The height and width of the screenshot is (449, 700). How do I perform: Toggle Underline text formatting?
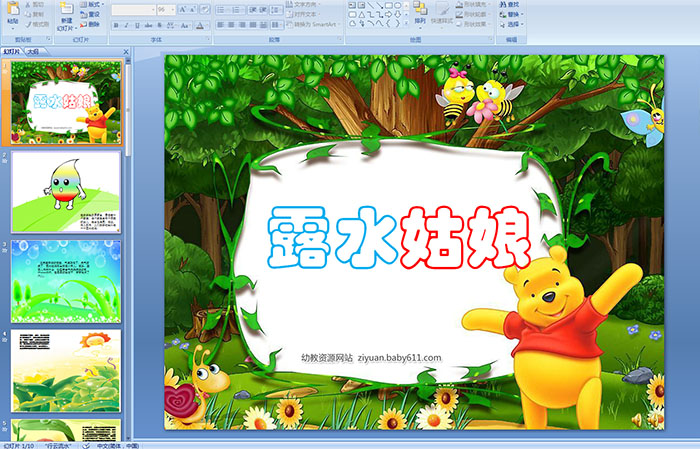point(136,25)
